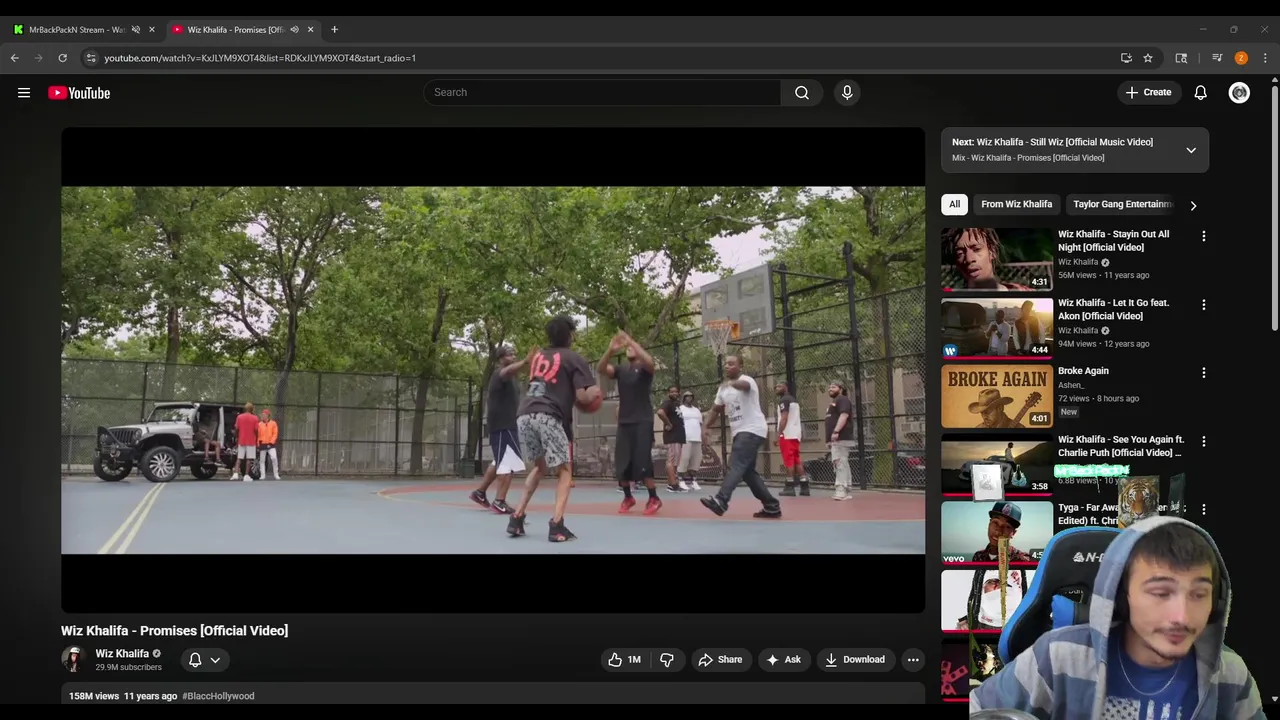The image size is (1280, 720).
Task: Close the Wiz Khalifa Promises tab
Action: tap(310, 29)
